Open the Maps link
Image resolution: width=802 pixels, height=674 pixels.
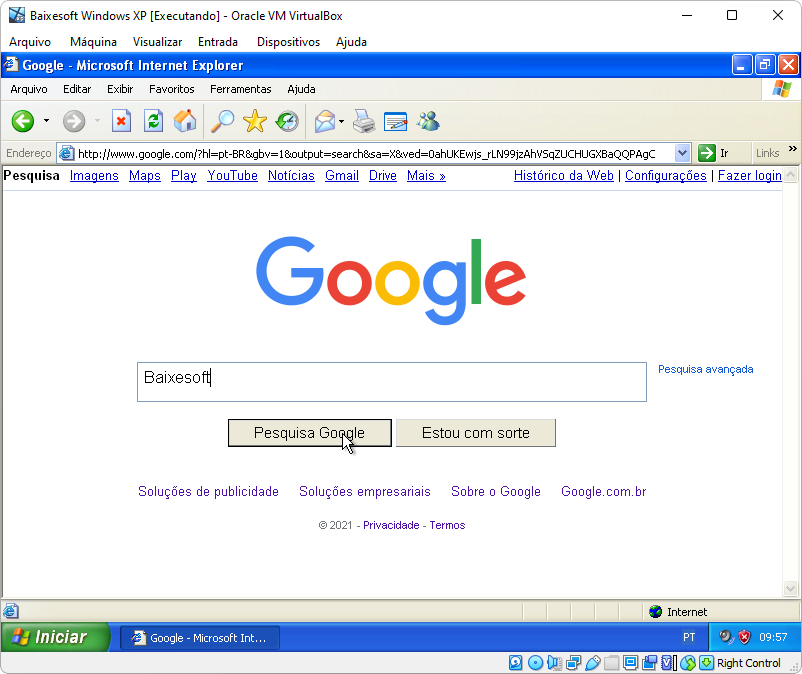(145, 175)
